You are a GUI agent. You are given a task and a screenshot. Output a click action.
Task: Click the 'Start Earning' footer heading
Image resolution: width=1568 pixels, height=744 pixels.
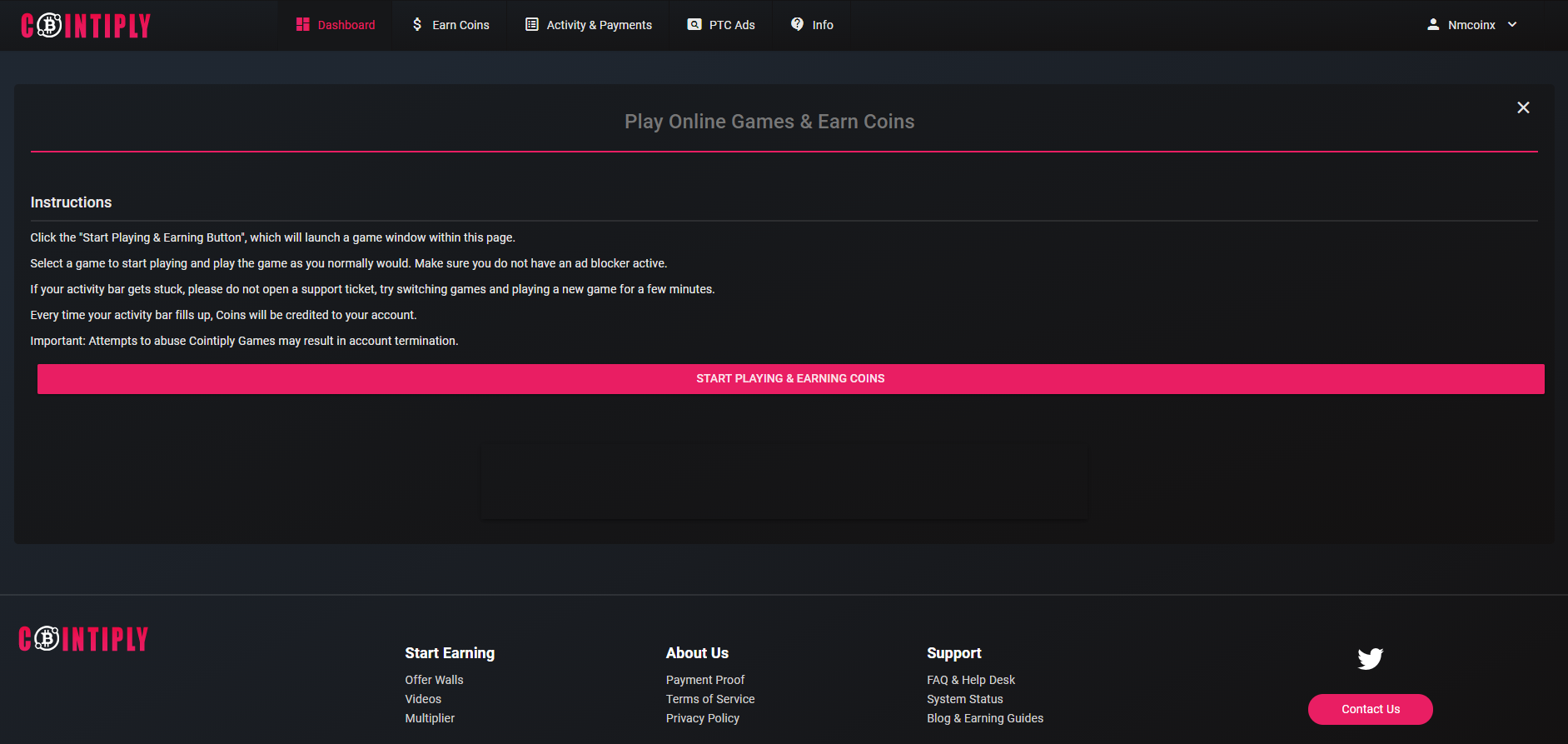[450, 653]
